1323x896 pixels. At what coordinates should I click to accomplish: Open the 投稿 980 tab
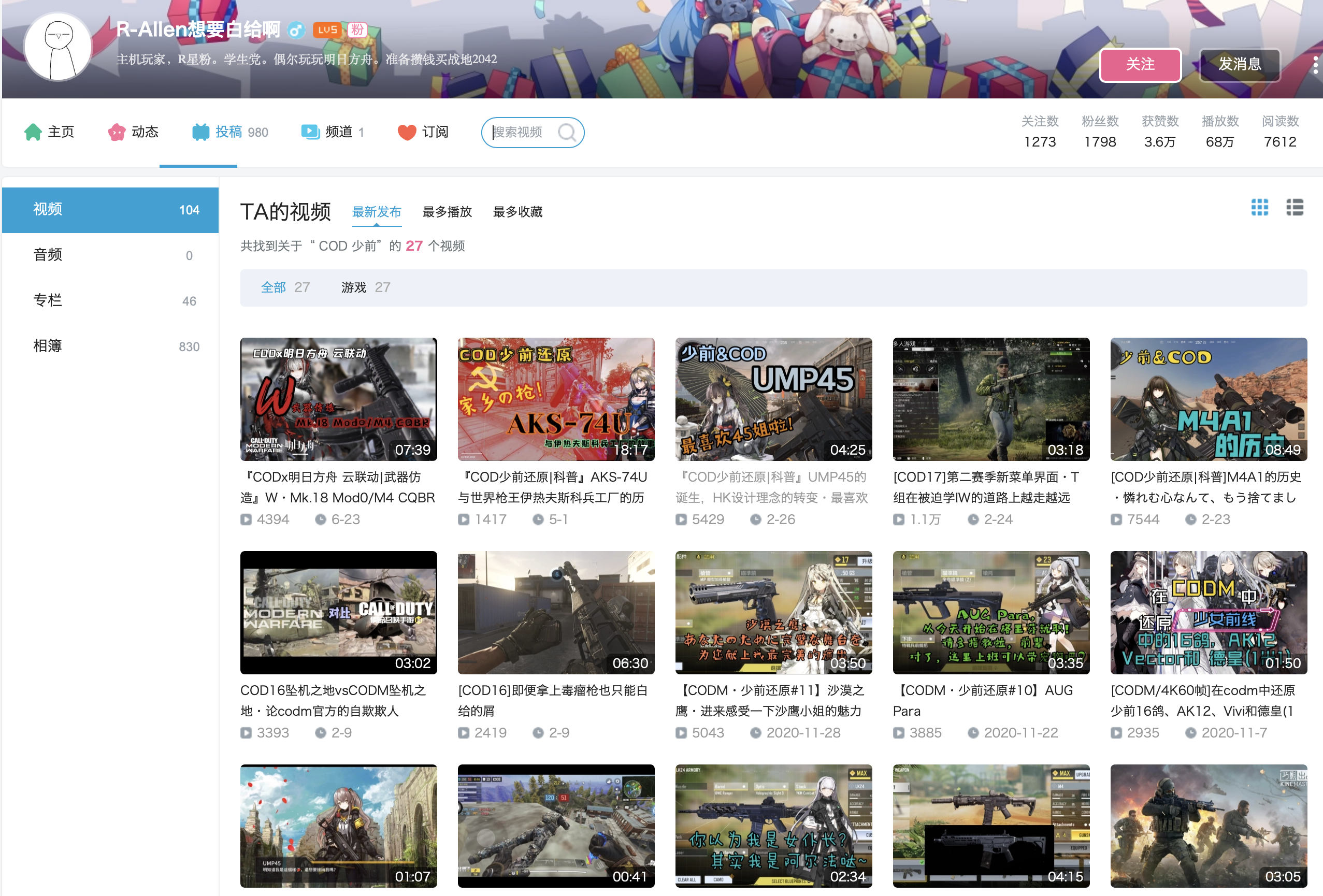coord(230,132)
